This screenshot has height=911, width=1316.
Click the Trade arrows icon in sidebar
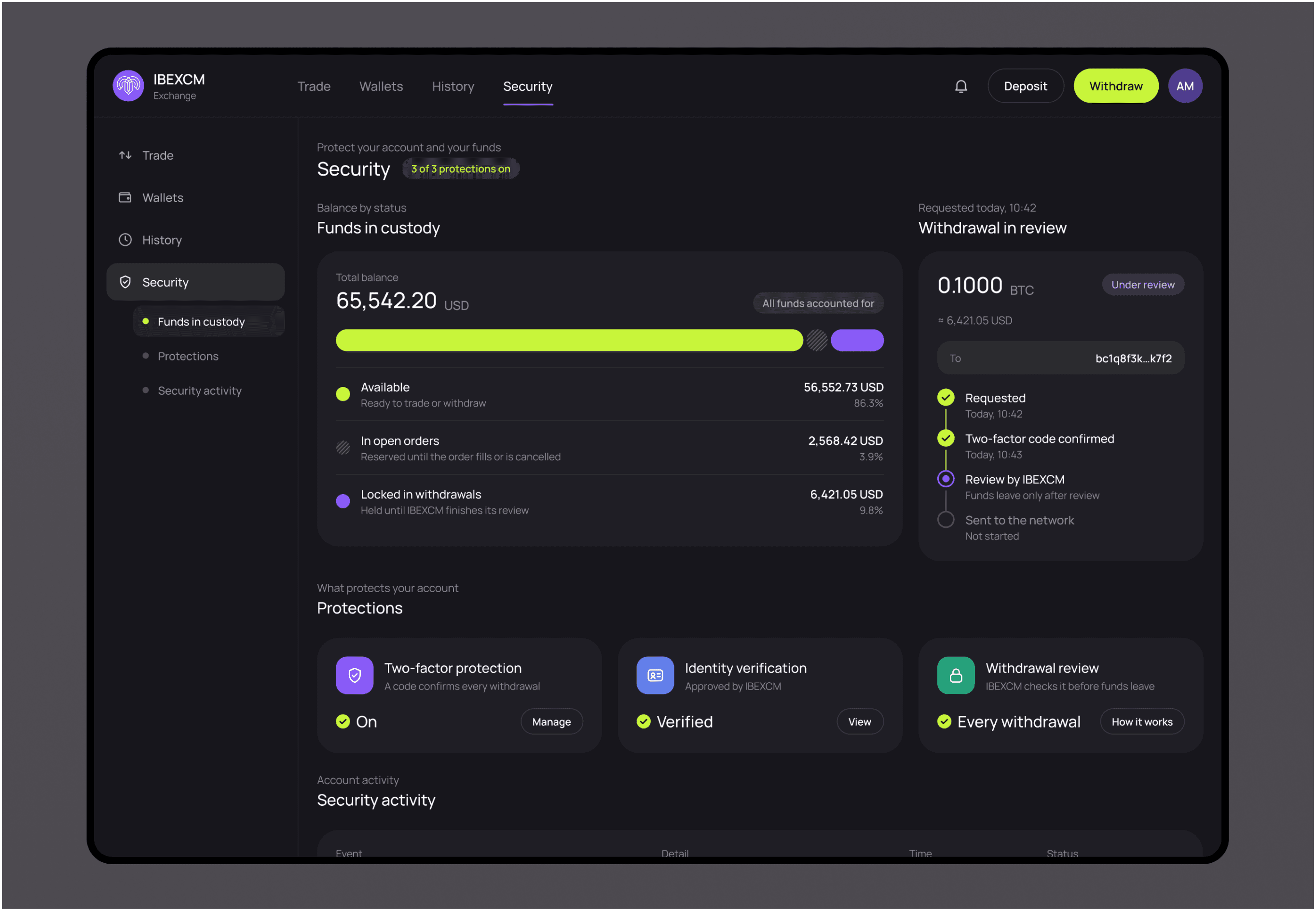point(125,155)
